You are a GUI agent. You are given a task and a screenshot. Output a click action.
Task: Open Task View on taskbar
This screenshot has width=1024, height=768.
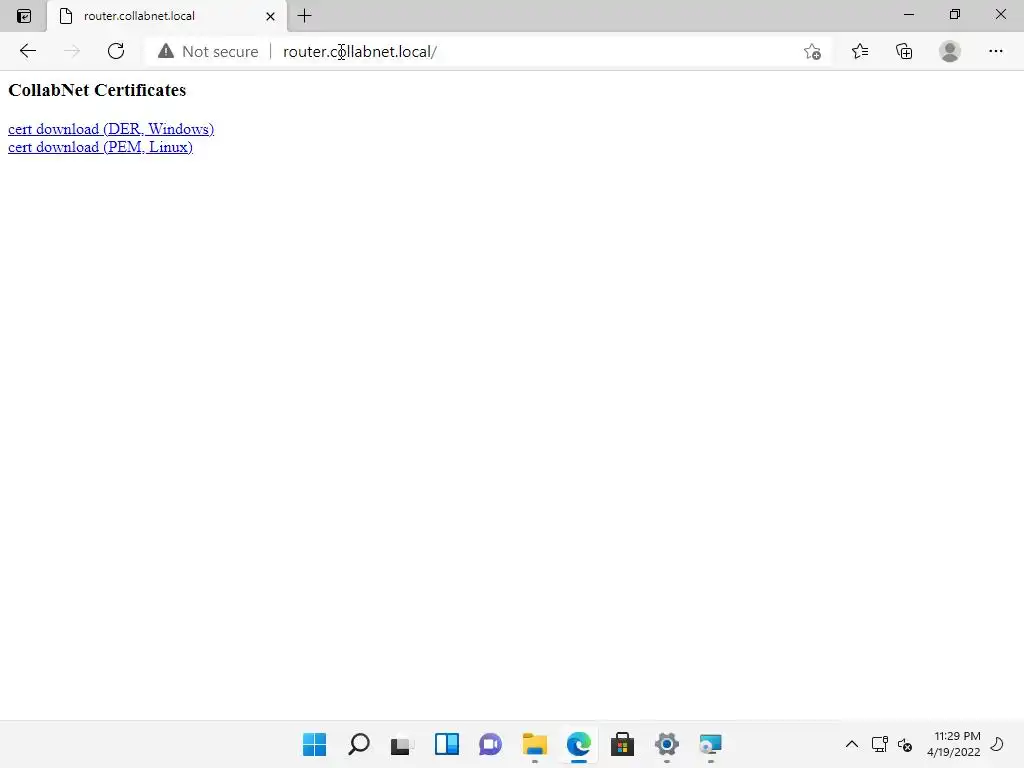402,744
